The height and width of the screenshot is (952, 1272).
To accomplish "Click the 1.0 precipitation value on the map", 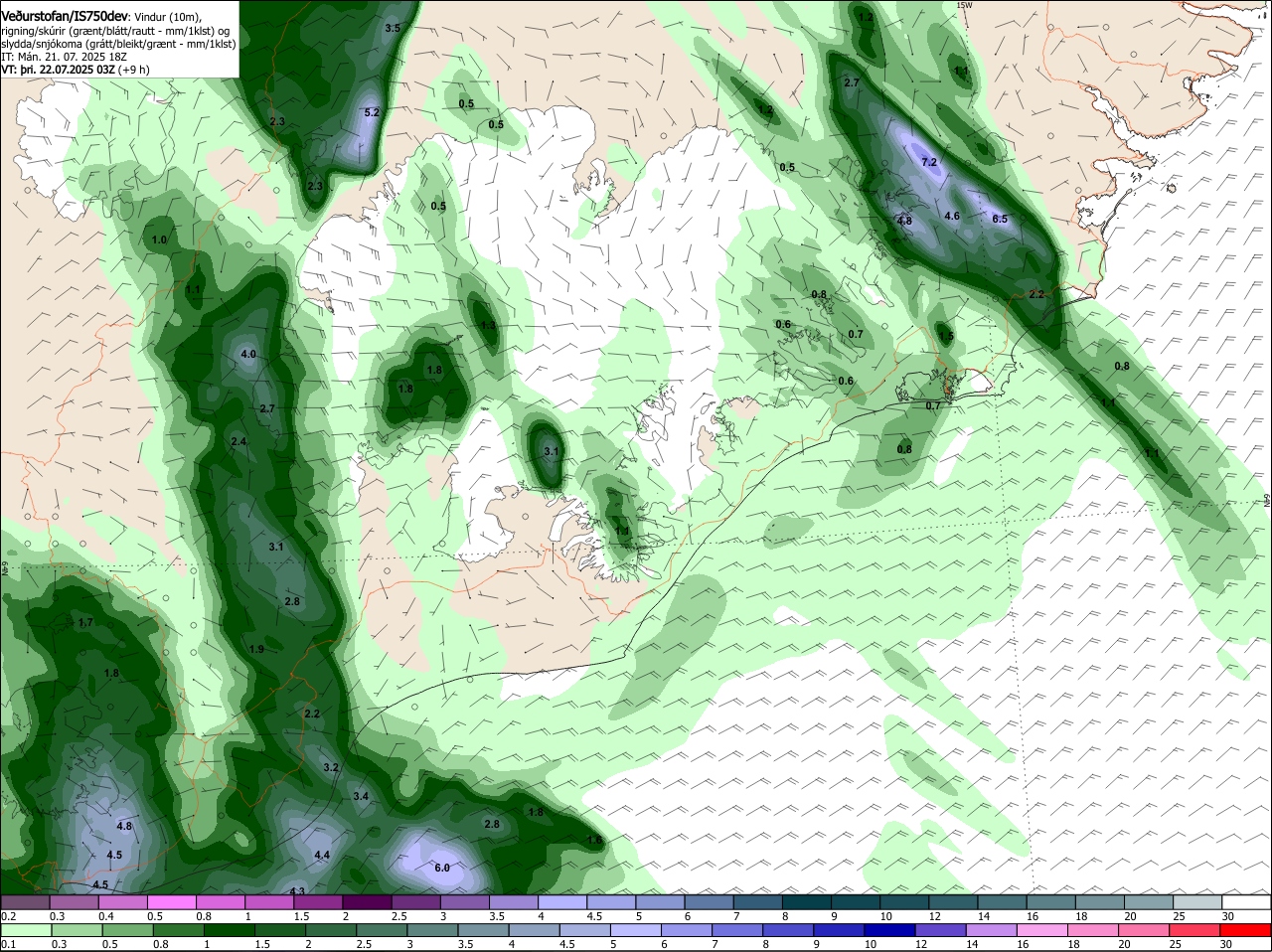I will [159, 239].
